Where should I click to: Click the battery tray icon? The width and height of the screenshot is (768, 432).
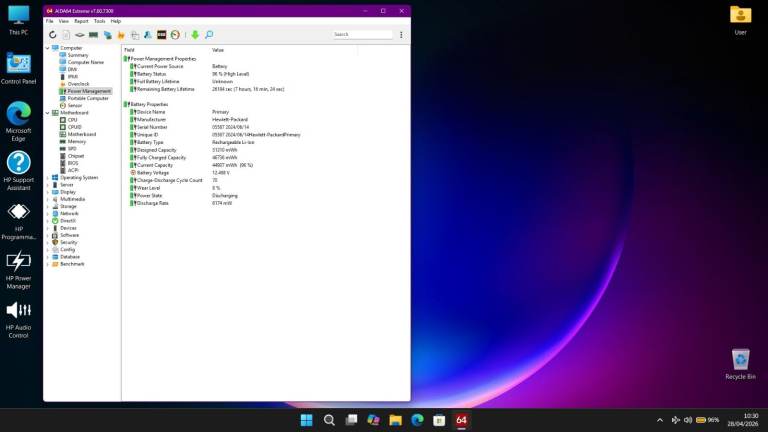pyautogui.click(x=701, y=420)
